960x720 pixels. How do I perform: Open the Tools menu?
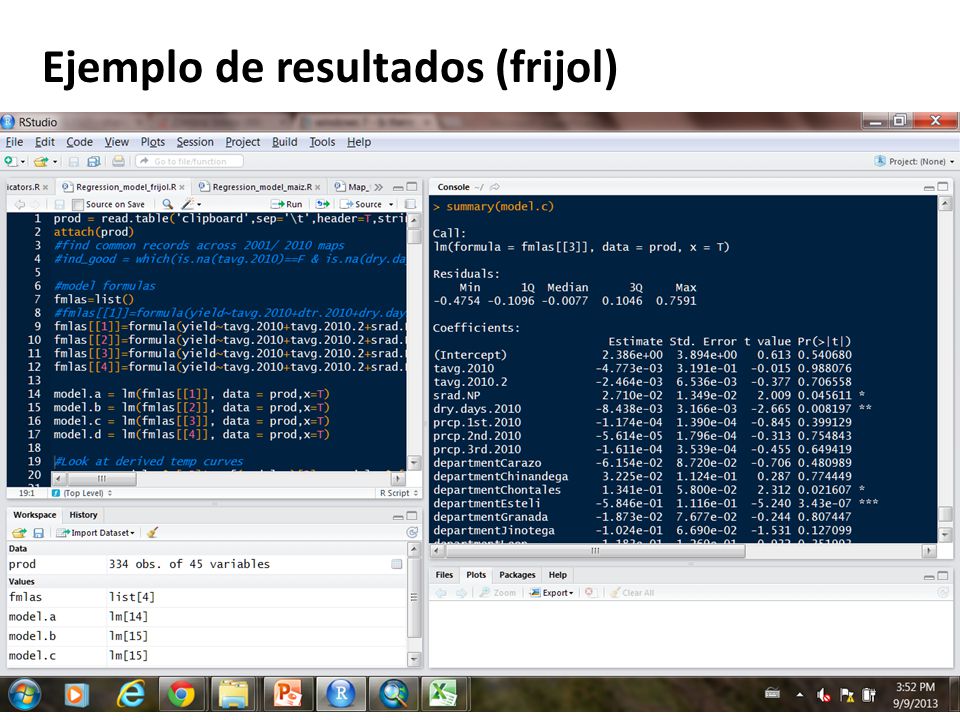pyautogui.click(x=322, y=142)
